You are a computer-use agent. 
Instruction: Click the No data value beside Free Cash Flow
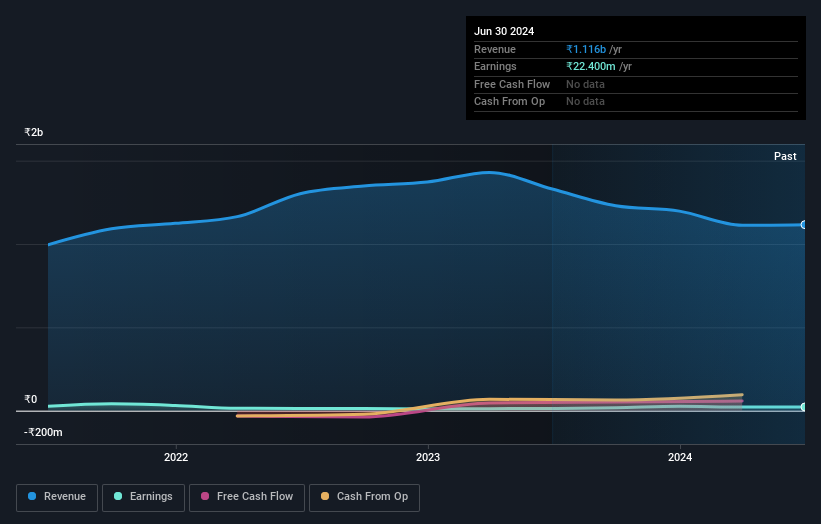click(585, 84)
